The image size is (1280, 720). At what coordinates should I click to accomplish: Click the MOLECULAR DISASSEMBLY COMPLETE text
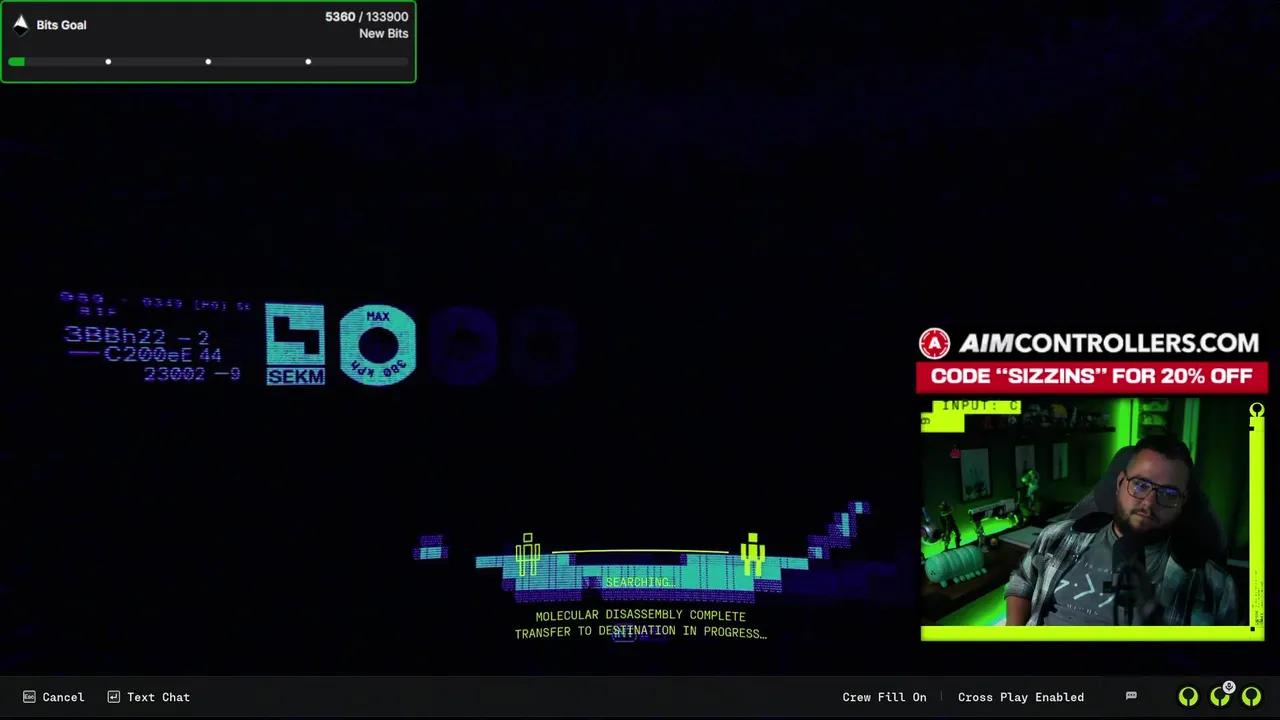coord(640,616)
